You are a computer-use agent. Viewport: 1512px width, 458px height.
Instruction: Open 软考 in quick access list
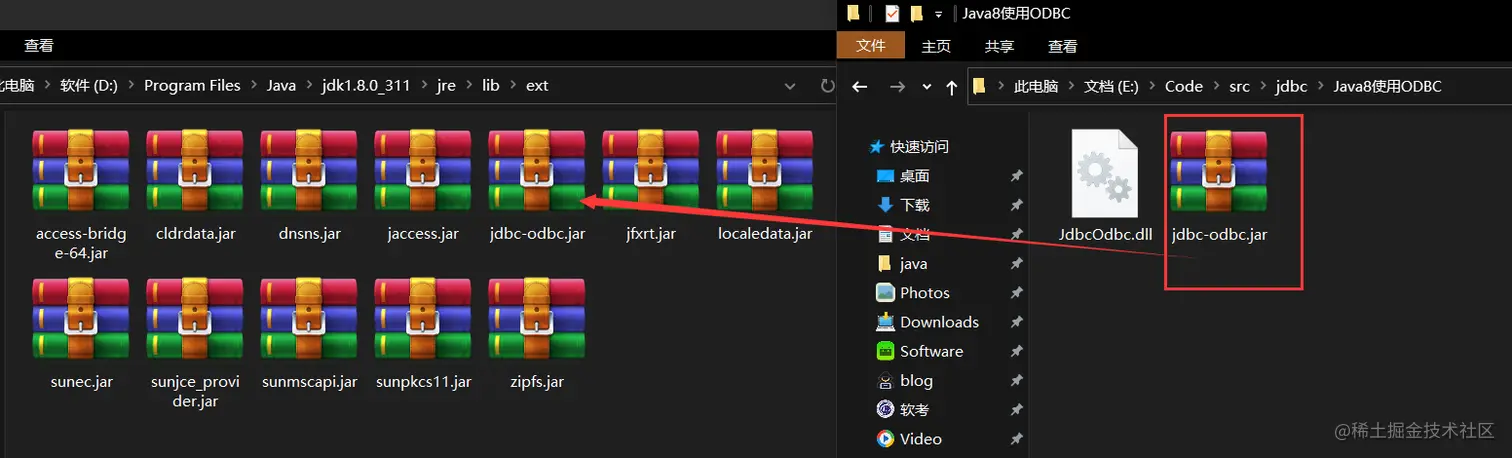(915, 410)
